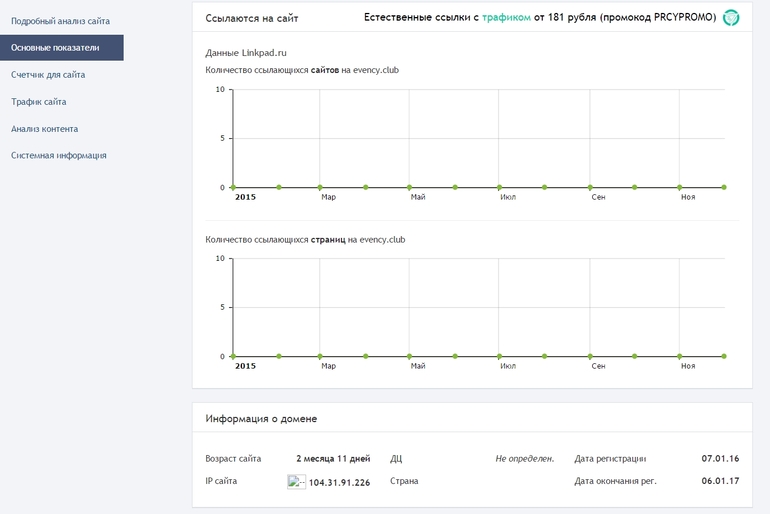
Task: Click the broken flag image next to the IP address
Action: pyautogui.click(x=296, y=481)
